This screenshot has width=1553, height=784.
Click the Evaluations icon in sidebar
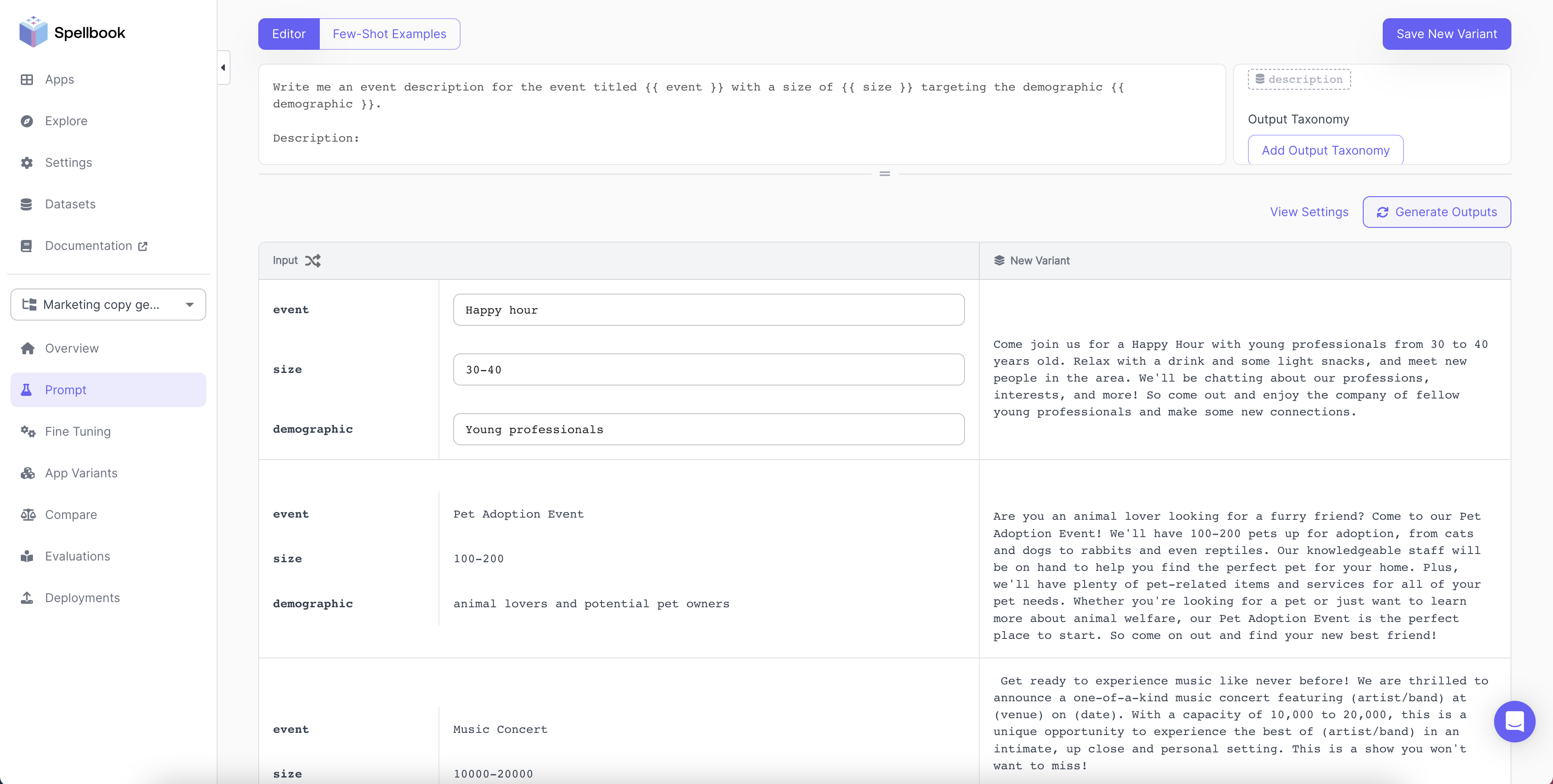click(x=27, y=556)
